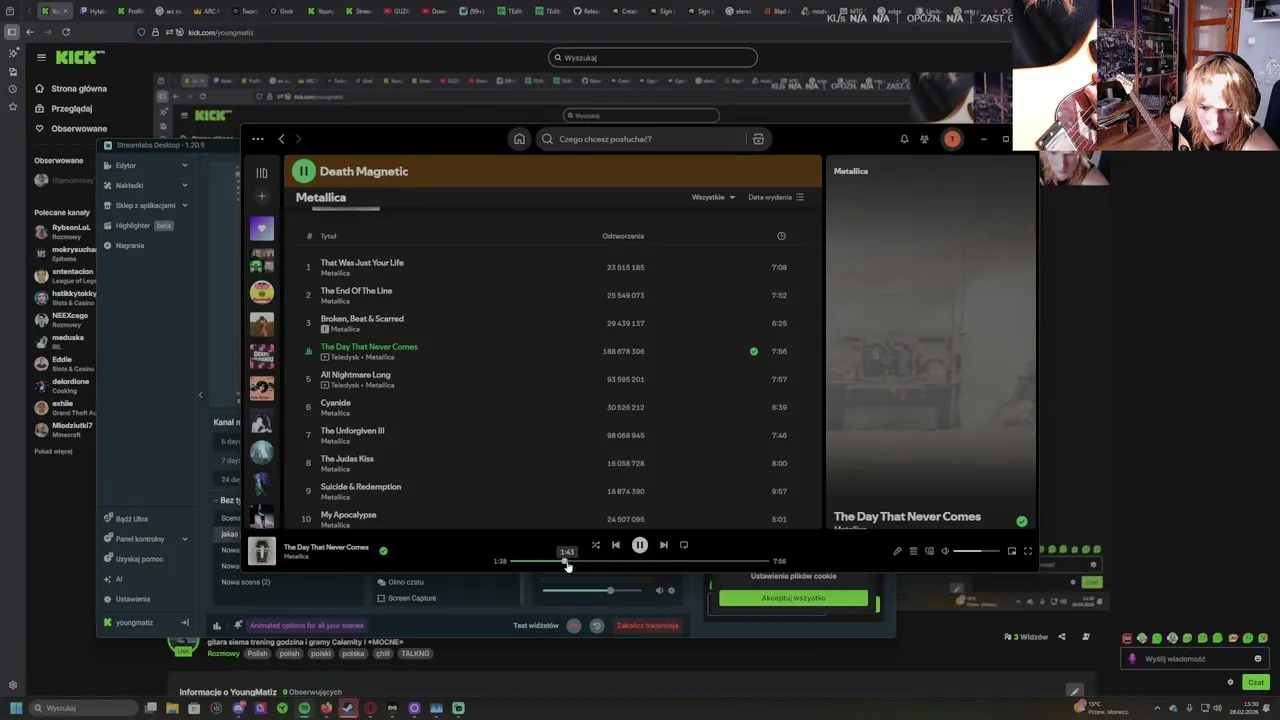Toggle shuffle in the Spotify player
1280x720 pixels.
pos(596,545)
